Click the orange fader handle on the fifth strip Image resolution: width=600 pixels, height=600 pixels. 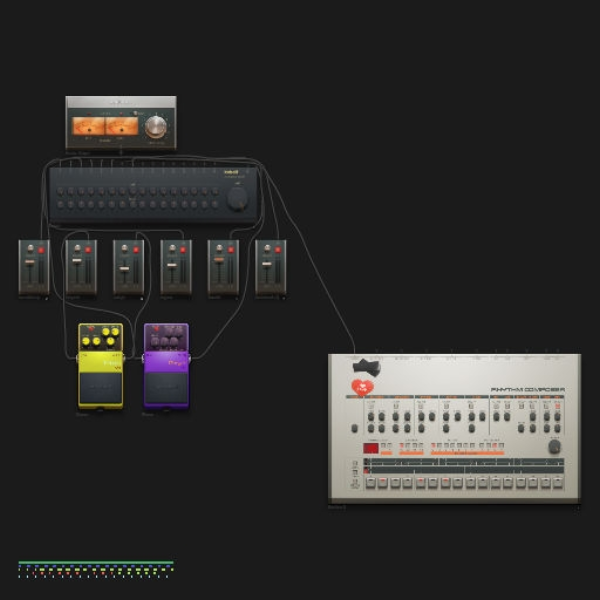tap(219, 259)
